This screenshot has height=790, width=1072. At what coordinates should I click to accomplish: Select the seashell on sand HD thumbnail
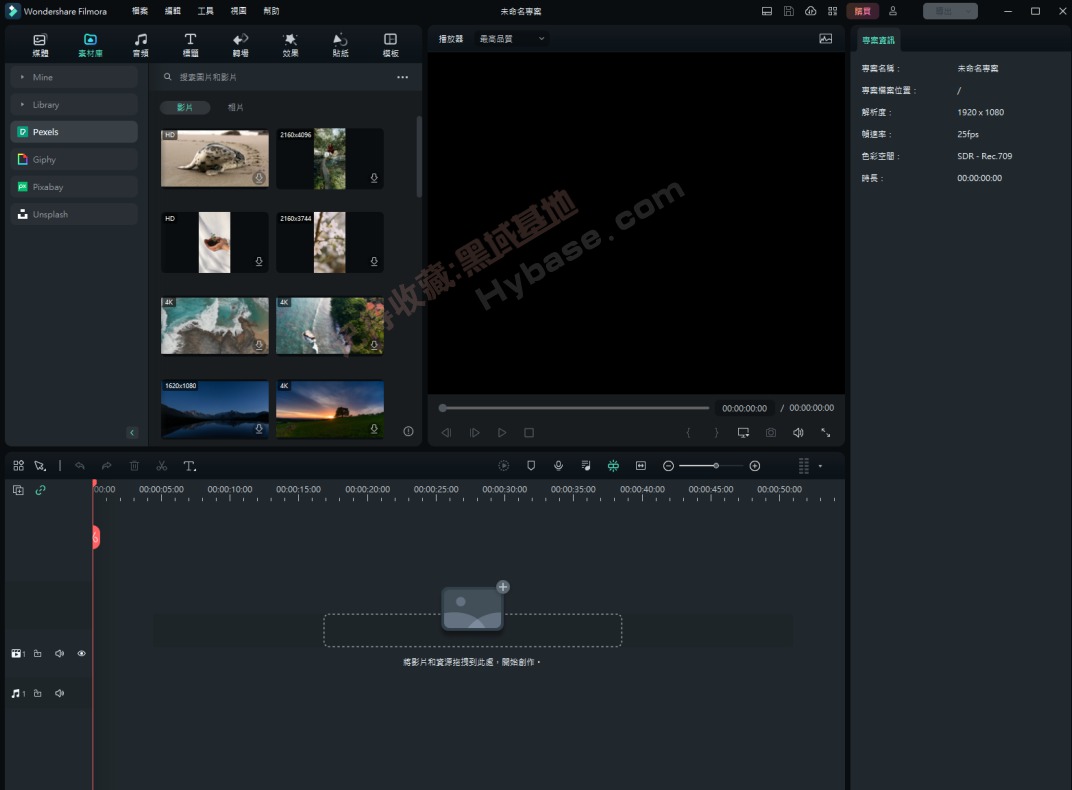215,158
